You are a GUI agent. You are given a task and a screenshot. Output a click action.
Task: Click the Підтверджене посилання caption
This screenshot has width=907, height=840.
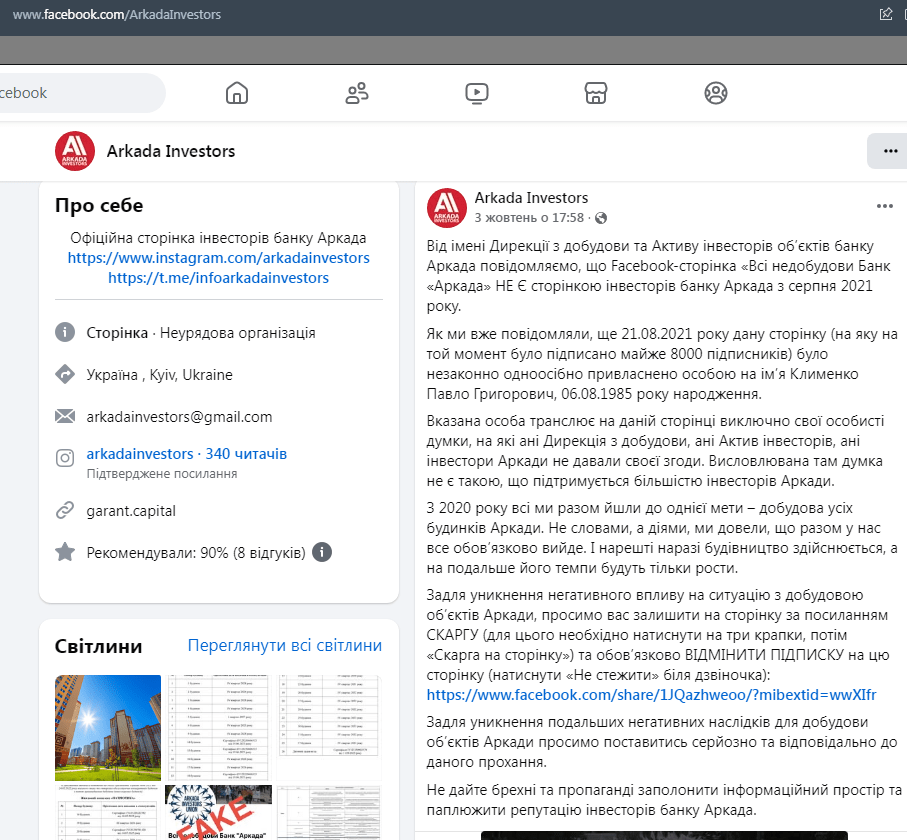162,474
